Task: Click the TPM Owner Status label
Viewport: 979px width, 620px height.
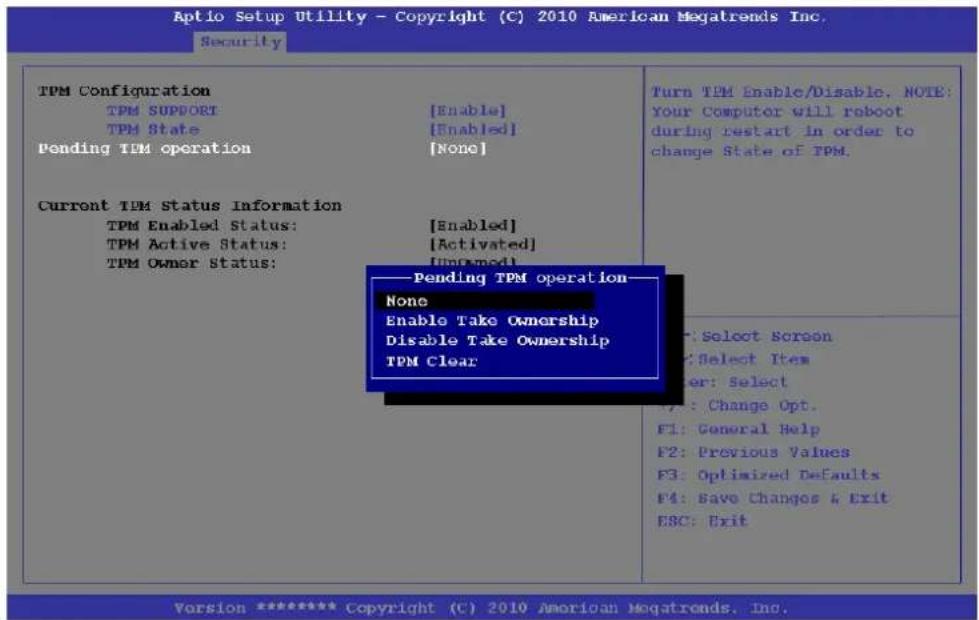Action: [191, 263]
